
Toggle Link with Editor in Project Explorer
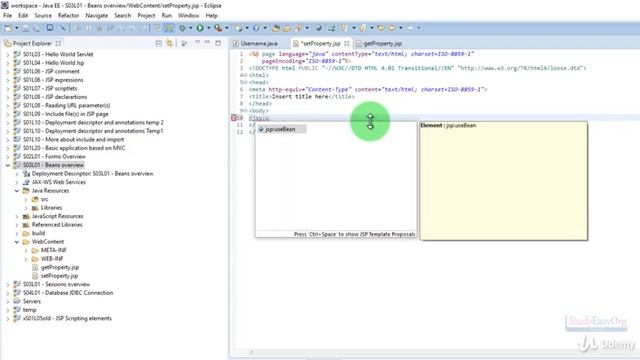point(169,43)
